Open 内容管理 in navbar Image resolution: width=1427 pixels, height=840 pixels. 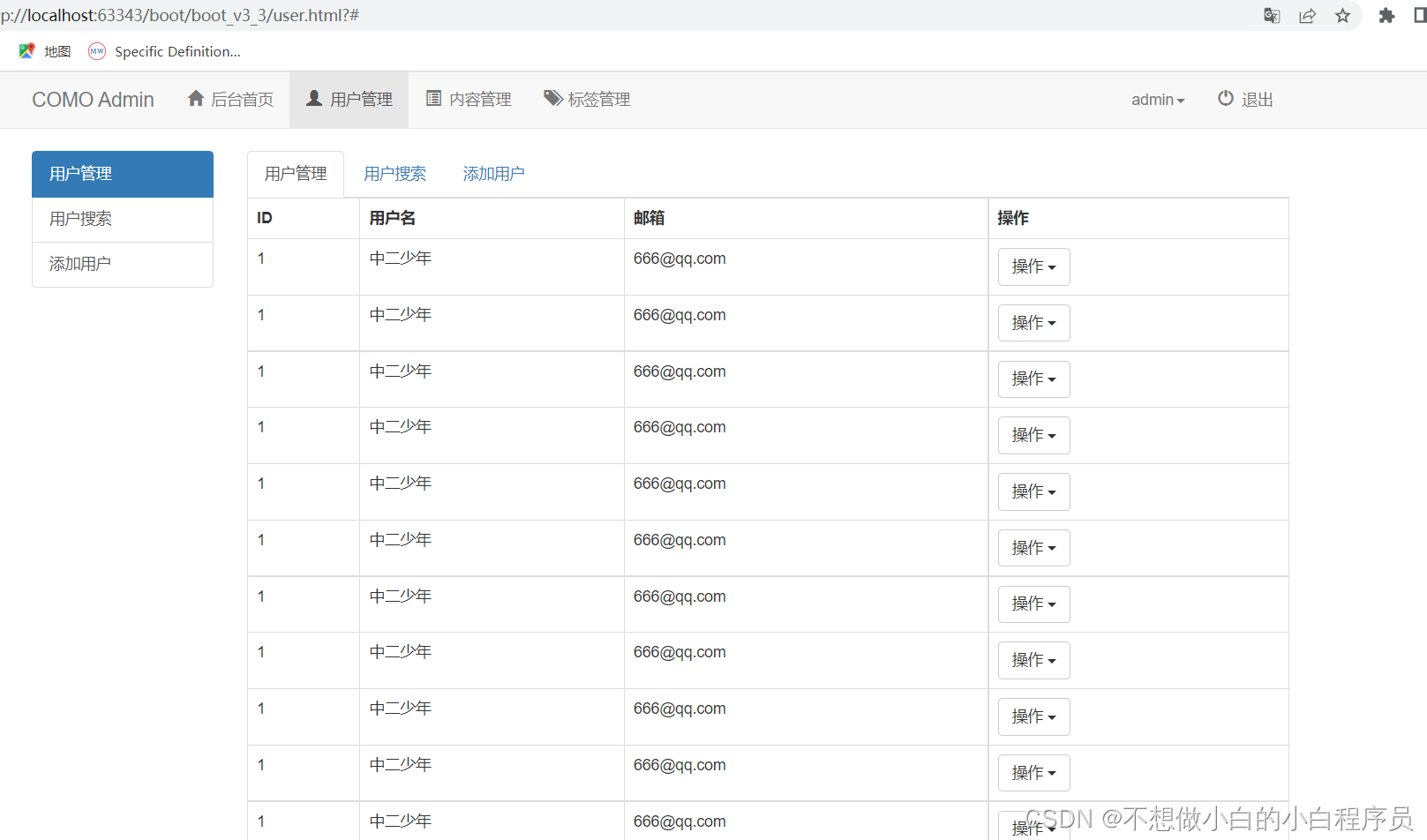(468, 100)
